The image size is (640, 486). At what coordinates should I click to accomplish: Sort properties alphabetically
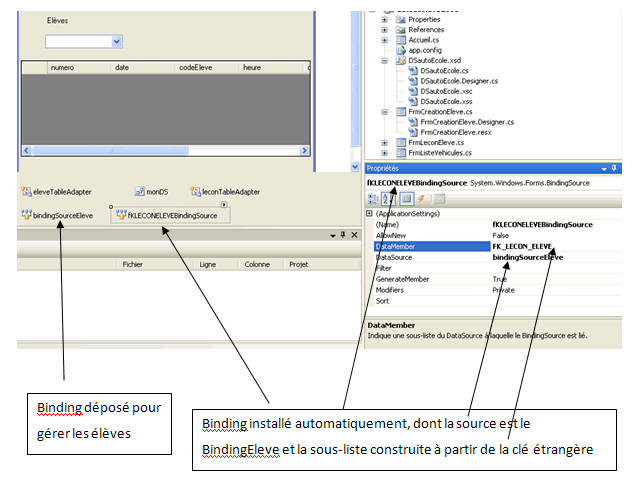pyautogui.click(x=386, y=199)
